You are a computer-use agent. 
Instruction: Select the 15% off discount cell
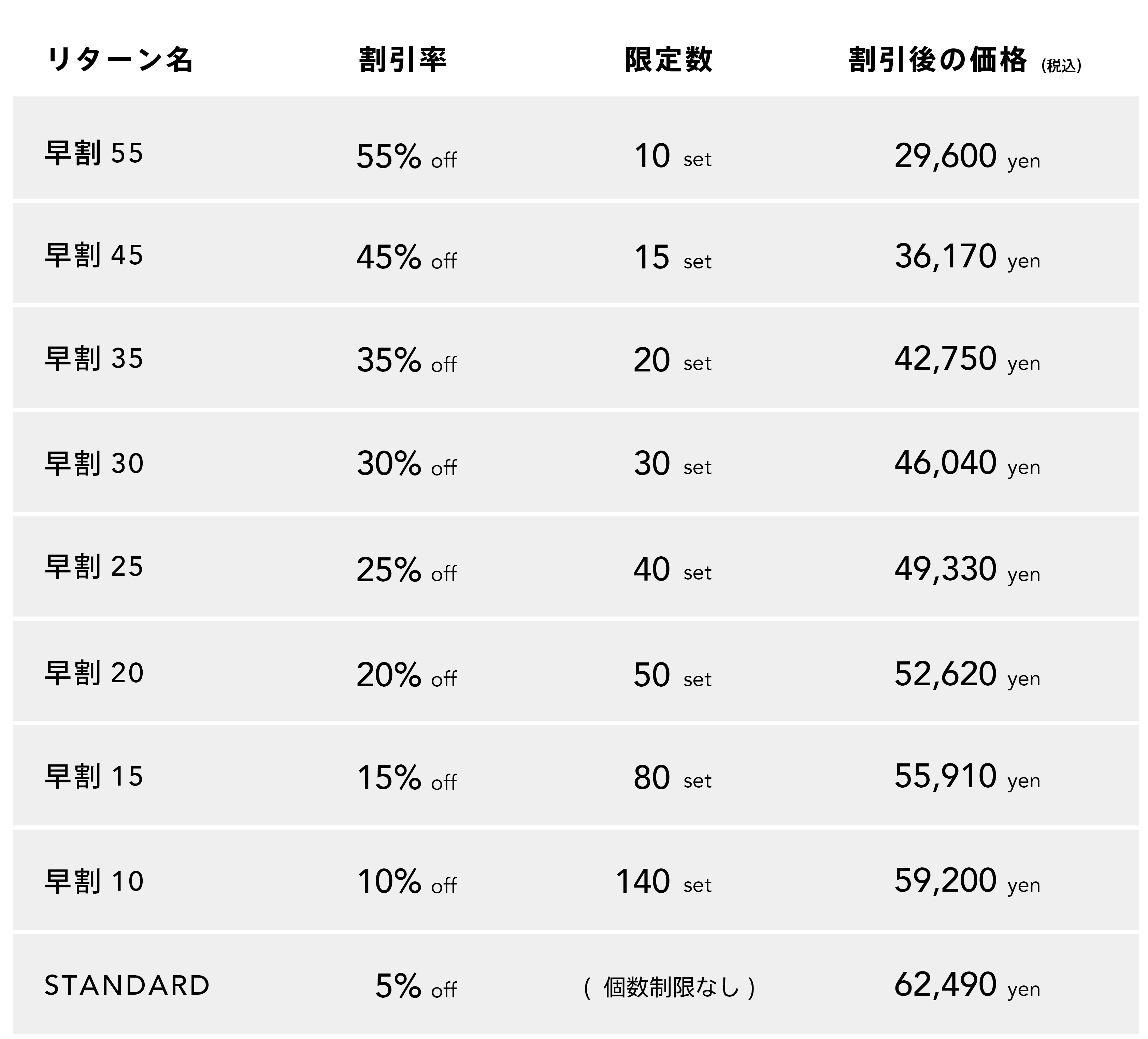406,778
